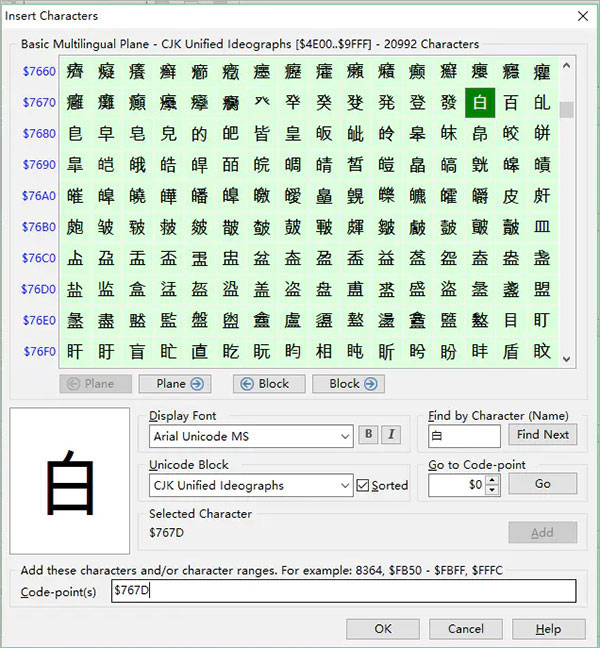Click the Cancel button
The image size is (600, 648).
(x=466, y=629)
